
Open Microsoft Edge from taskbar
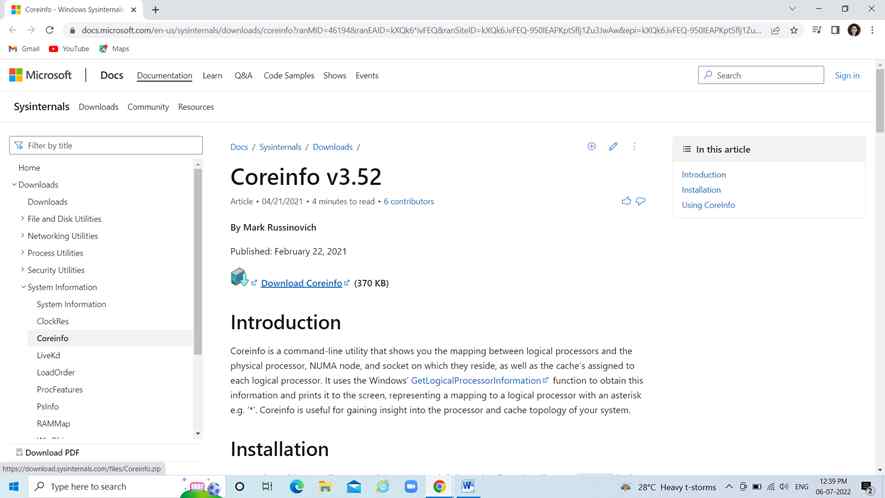coord(296,486)
